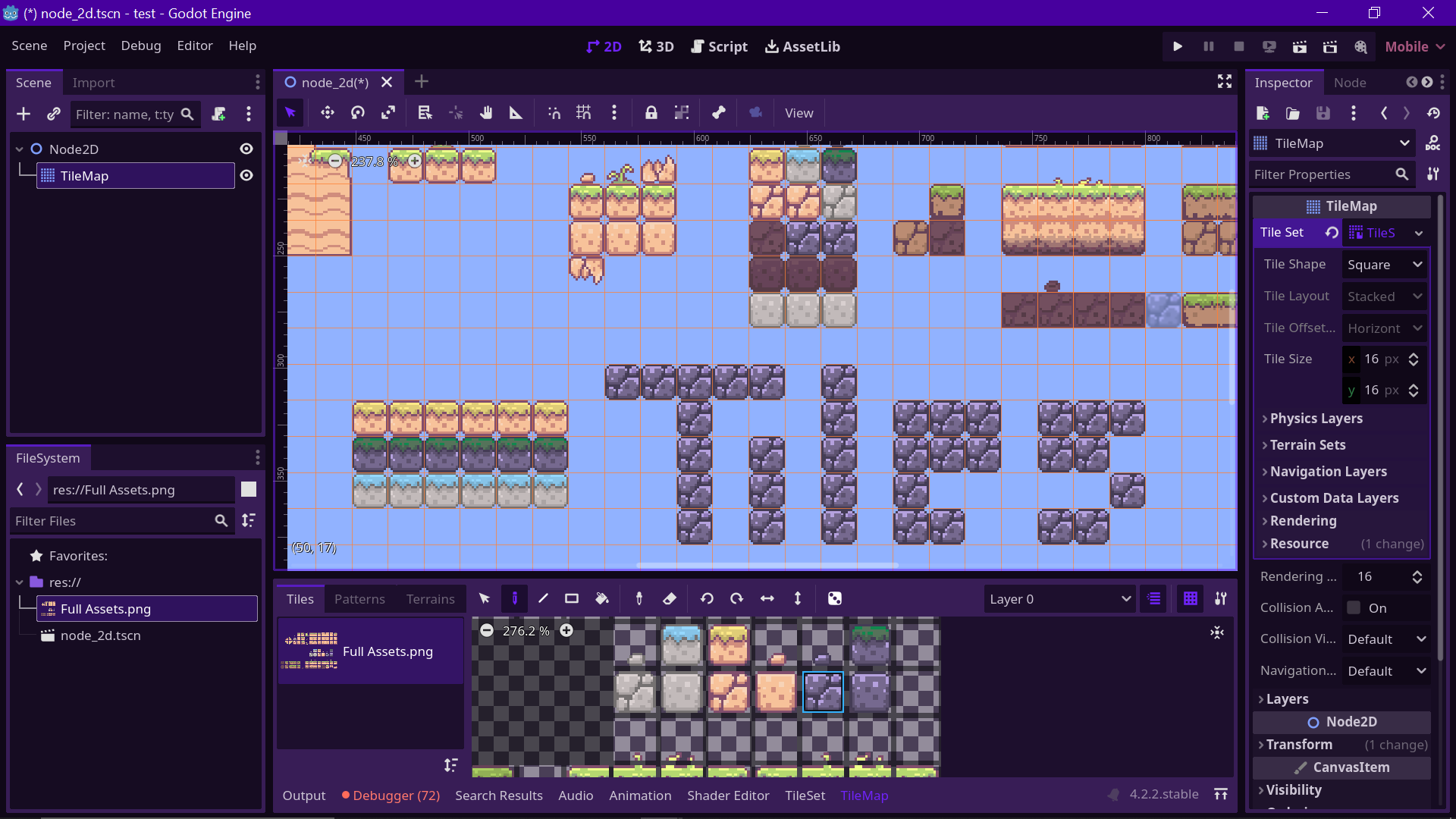Viewport: 1456px width, 819px height.
Task: Choose the TileMap eraser tool
Action: pyautogui.click(x=670, y=598)
